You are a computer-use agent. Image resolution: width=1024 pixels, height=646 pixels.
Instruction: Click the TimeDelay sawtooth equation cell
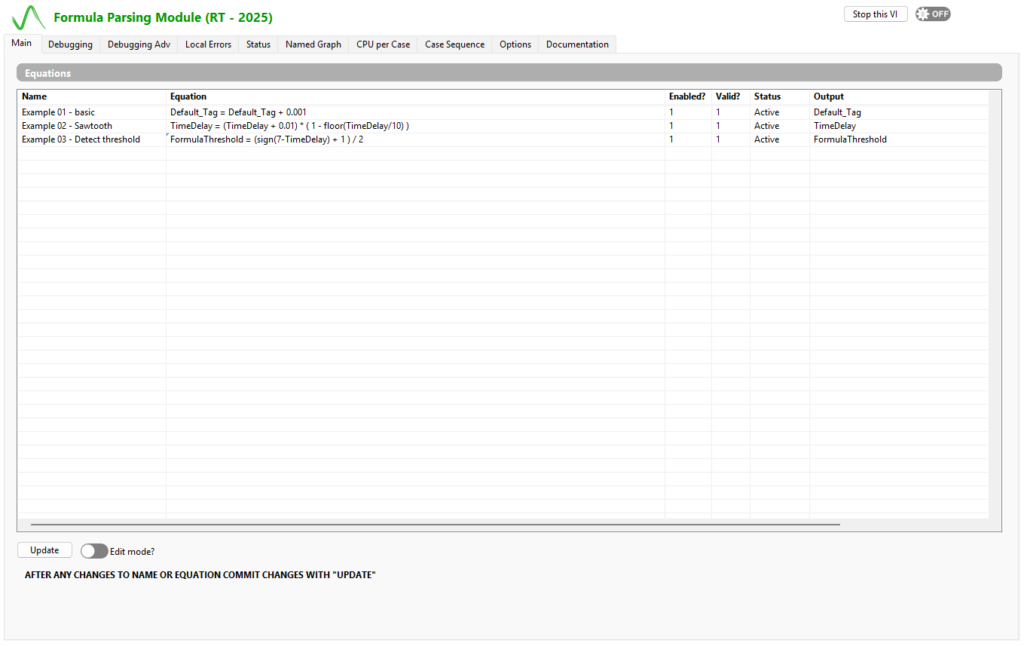click(x=415, y=126)
